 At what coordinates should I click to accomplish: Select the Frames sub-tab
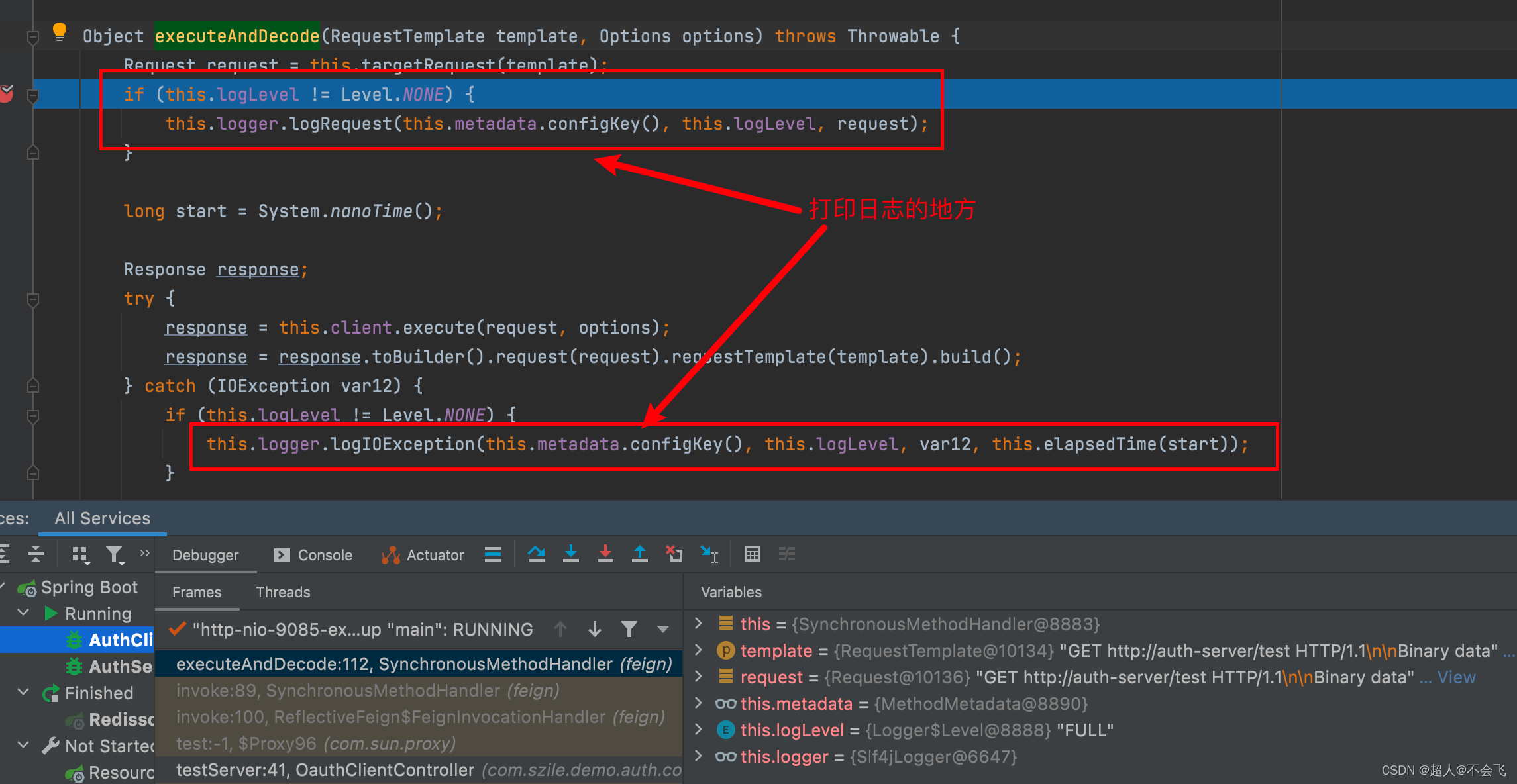point(197,592)
